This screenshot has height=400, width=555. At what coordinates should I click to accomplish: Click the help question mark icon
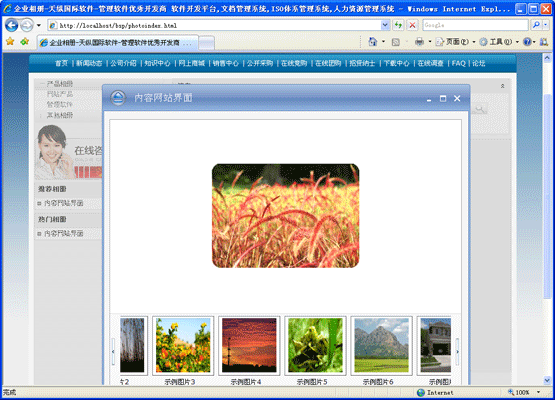[527, 42]
